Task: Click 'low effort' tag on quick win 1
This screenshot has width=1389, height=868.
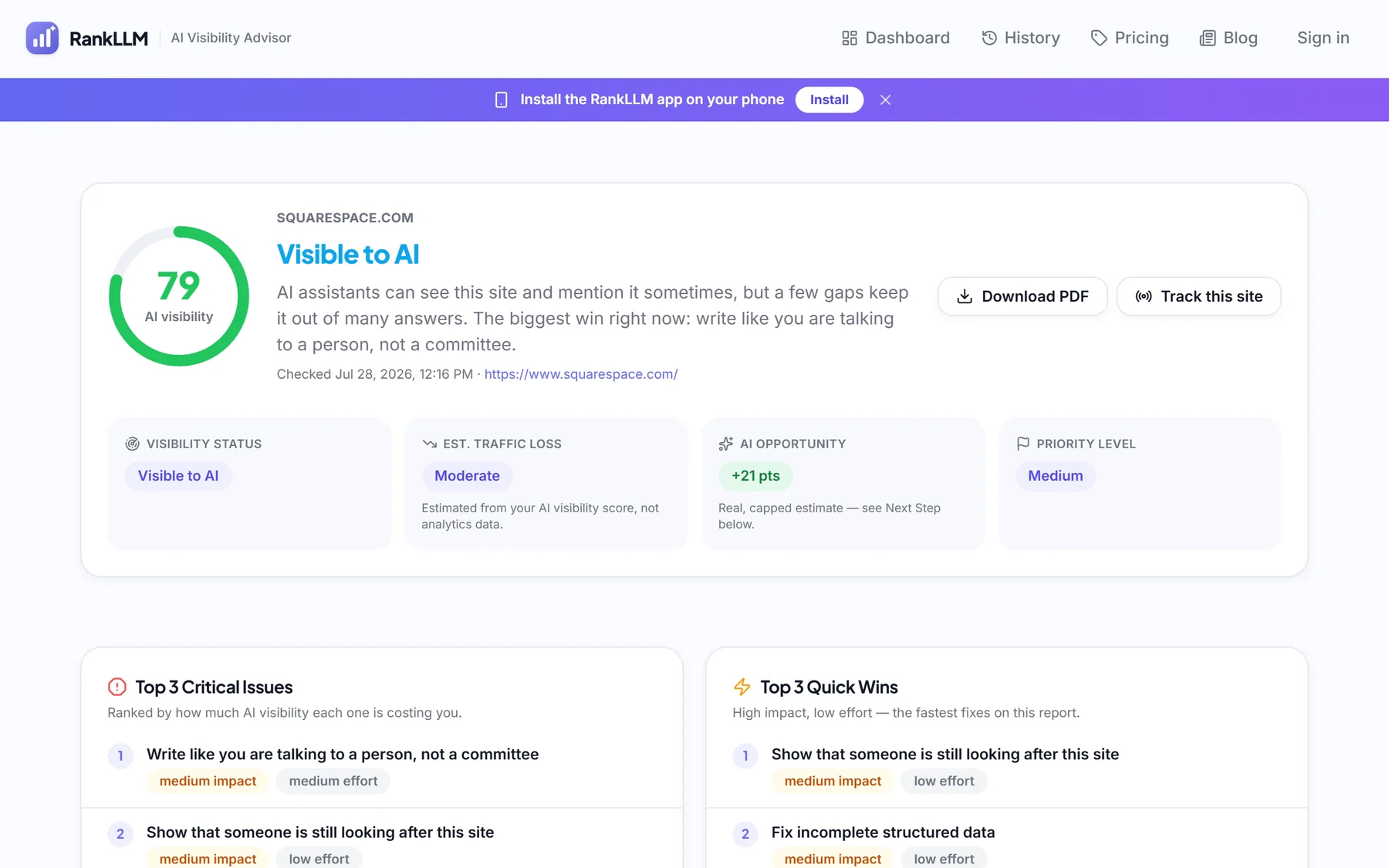Action: [x=944, y=782]
